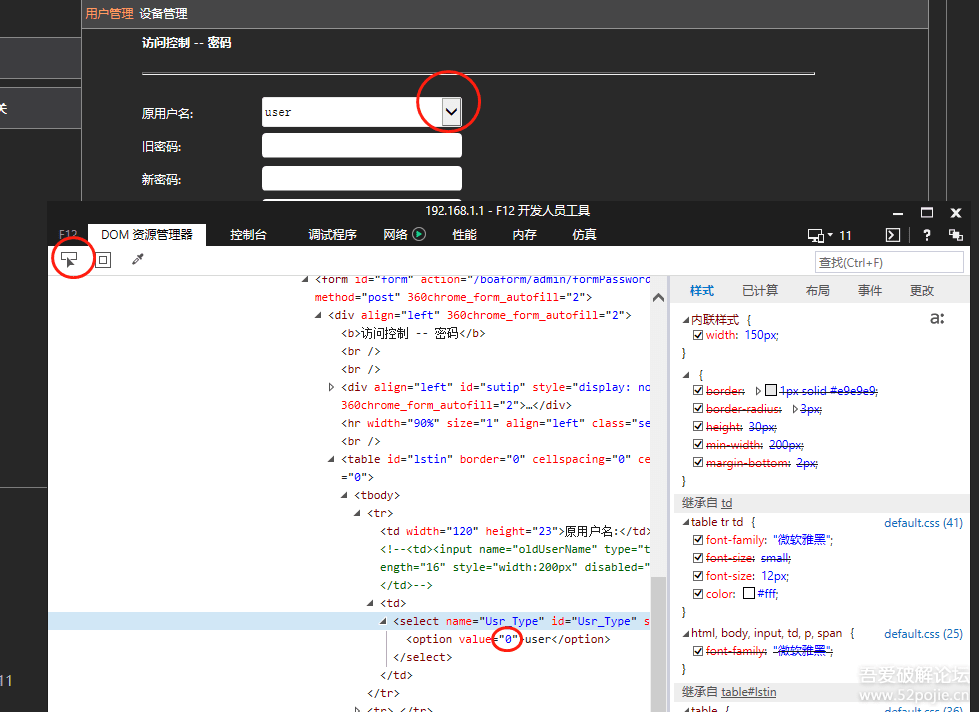Select the td width 120 原用户名 node
979x712 pixels.
click(x=515, y=532)
